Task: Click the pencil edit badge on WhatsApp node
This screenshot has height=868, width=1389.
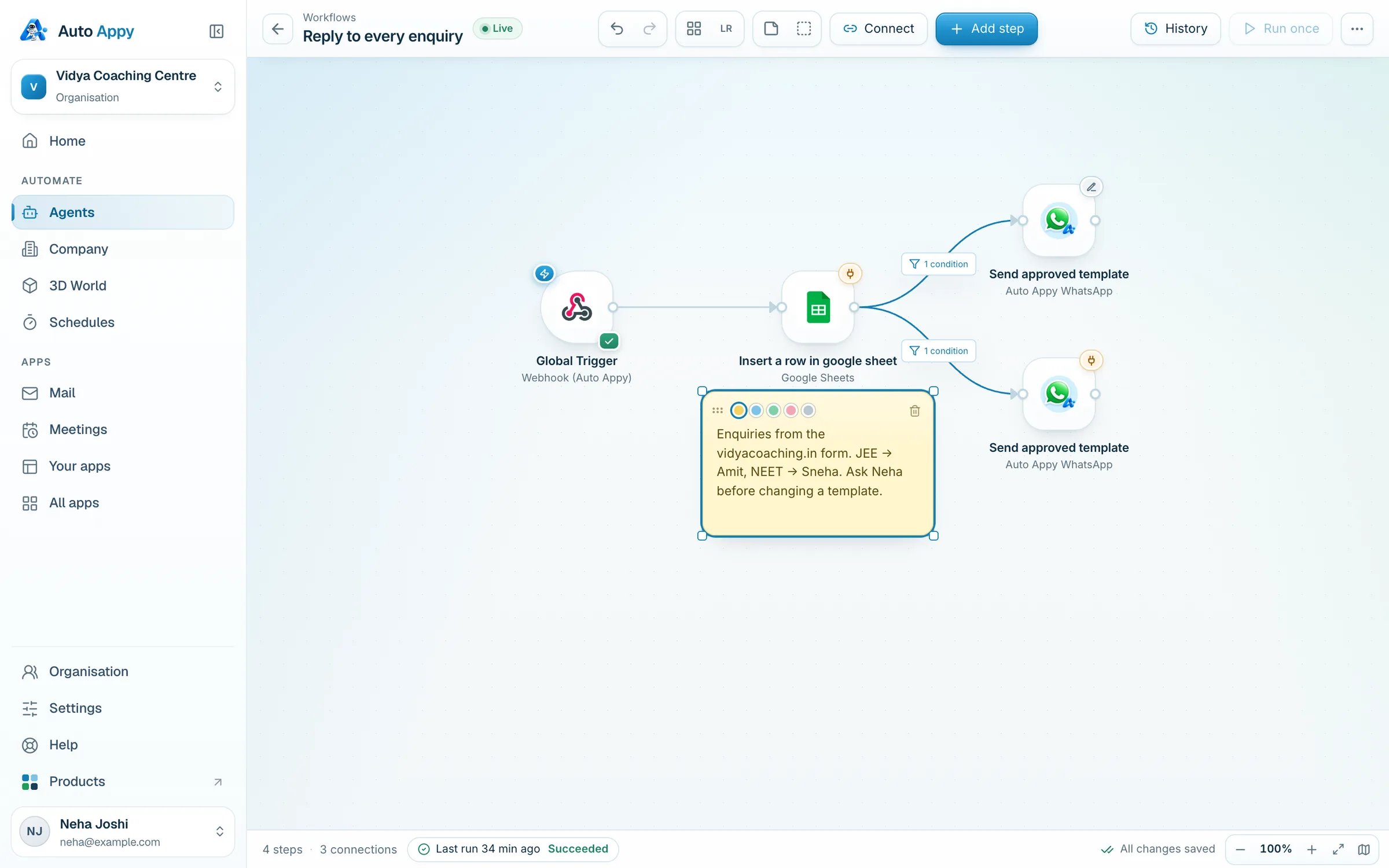Action: [x=1091, y=187]
